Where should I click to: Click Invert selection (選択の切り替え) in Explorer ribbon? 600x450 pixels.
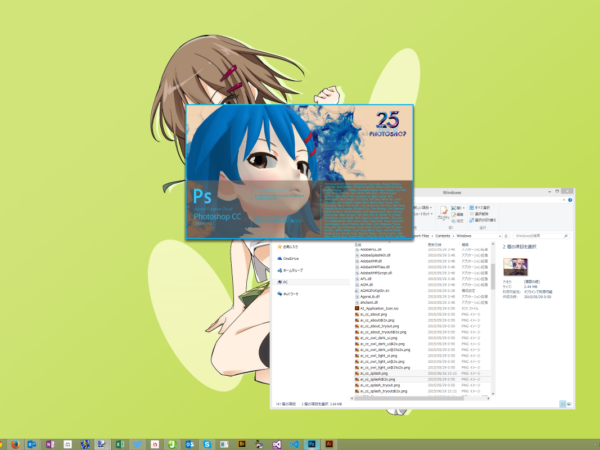[x=483, y=220]
